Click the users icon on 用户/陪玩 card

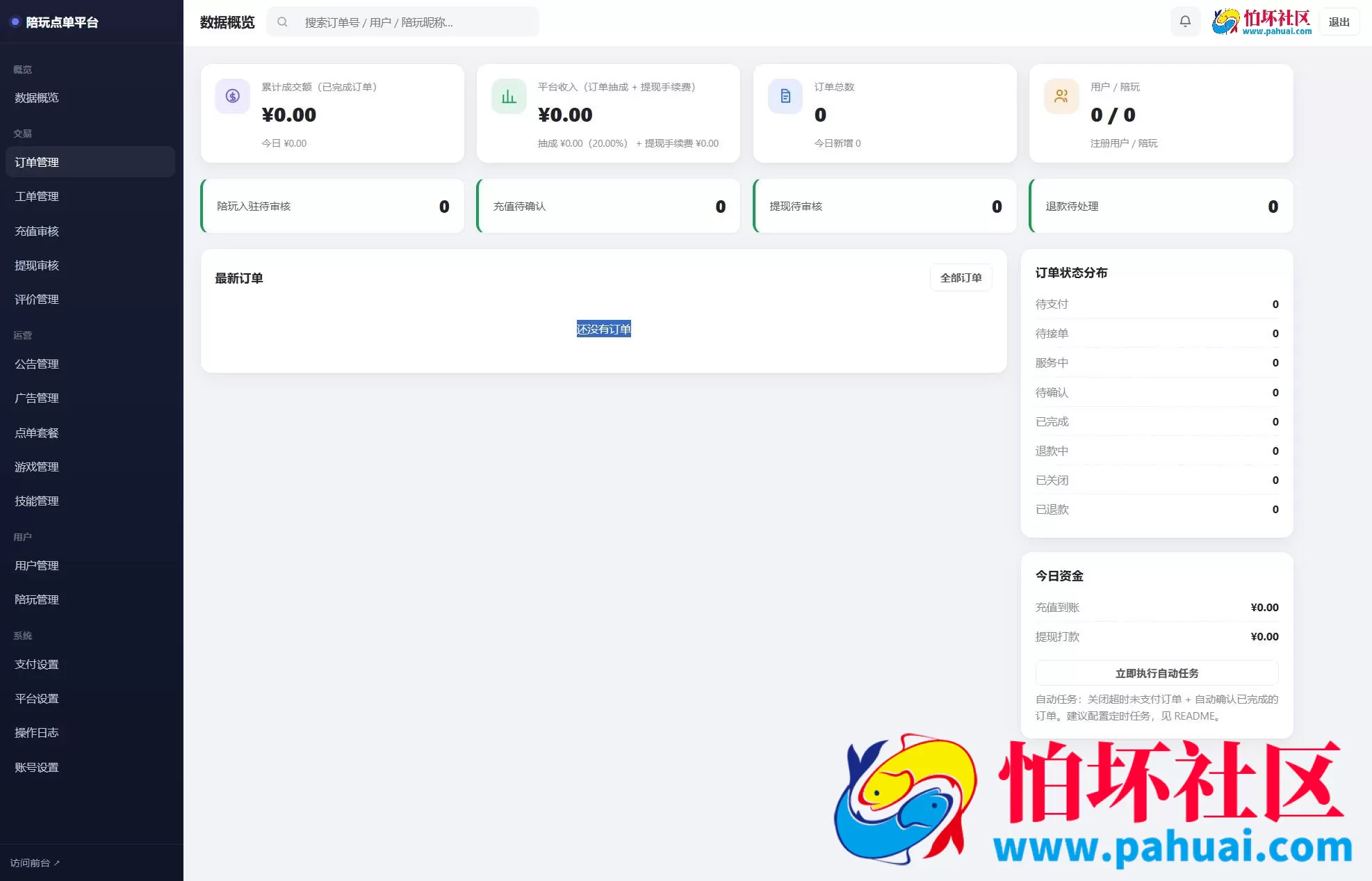[x=1061, y=96]
